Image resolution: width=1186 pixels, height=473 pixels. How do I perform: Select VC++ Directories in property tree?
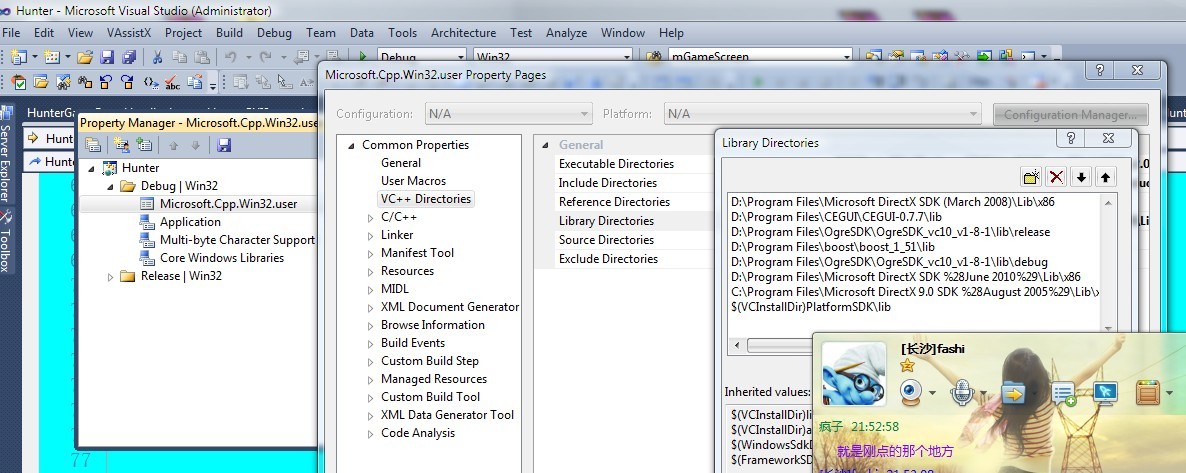[426, 199]
